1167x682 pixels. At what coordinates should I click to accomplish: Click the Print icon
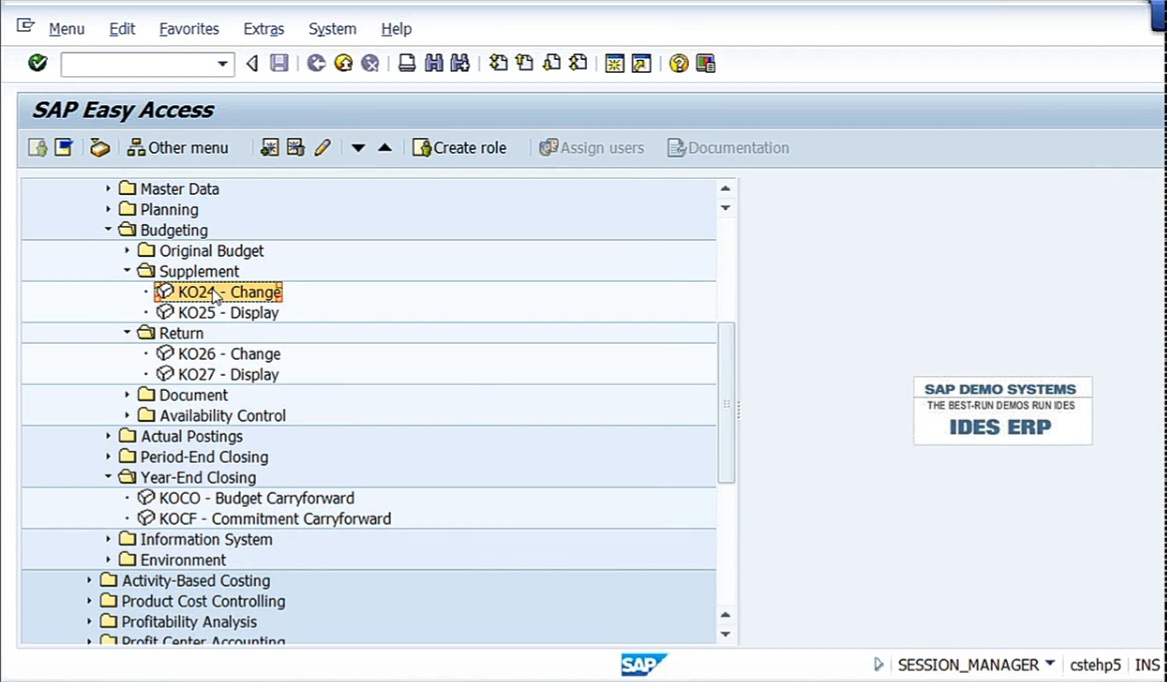(406, 63)
